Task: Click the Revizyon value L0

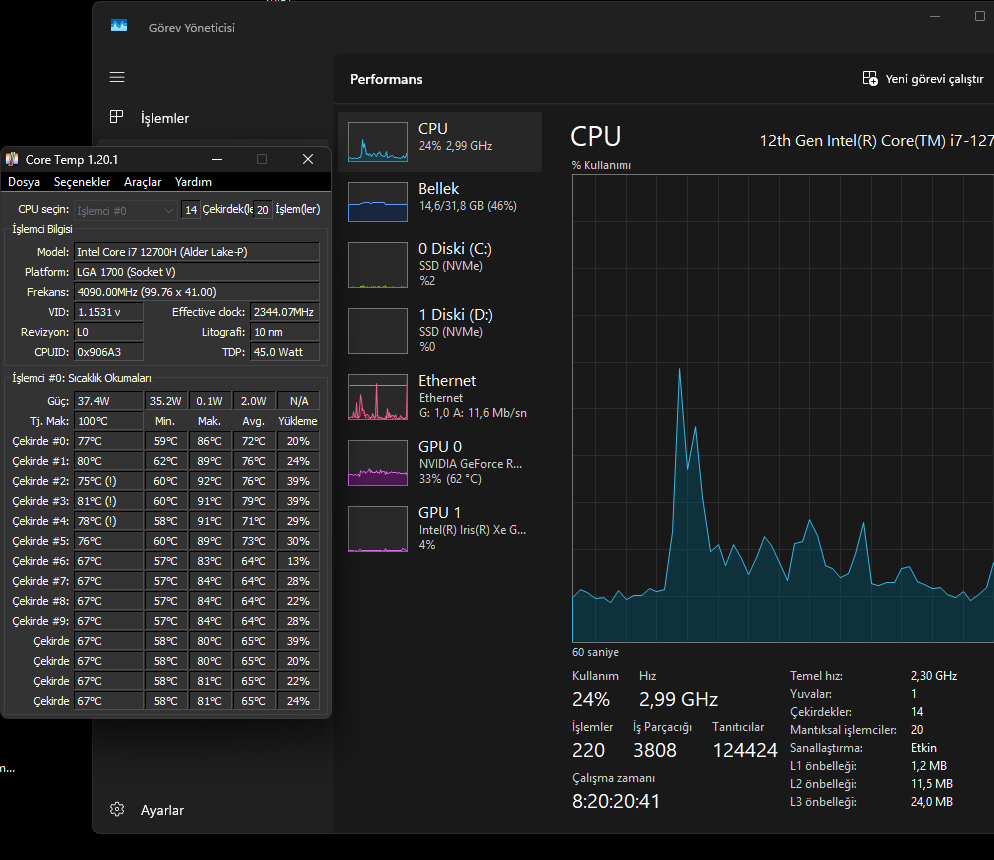Action: click(108, 332)
